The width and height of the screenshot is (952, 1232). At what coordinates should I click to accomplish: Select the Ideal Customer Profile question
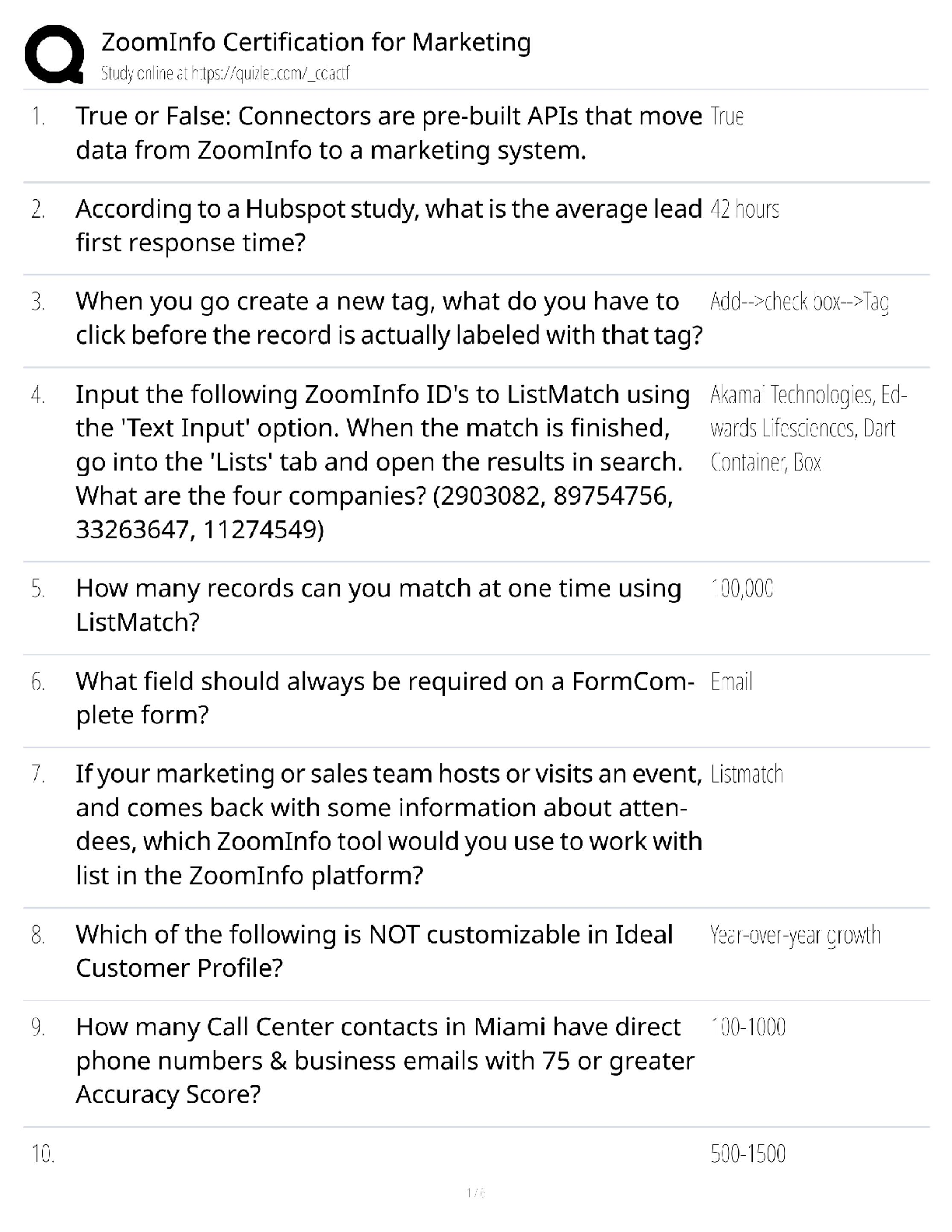click(374, 950)
